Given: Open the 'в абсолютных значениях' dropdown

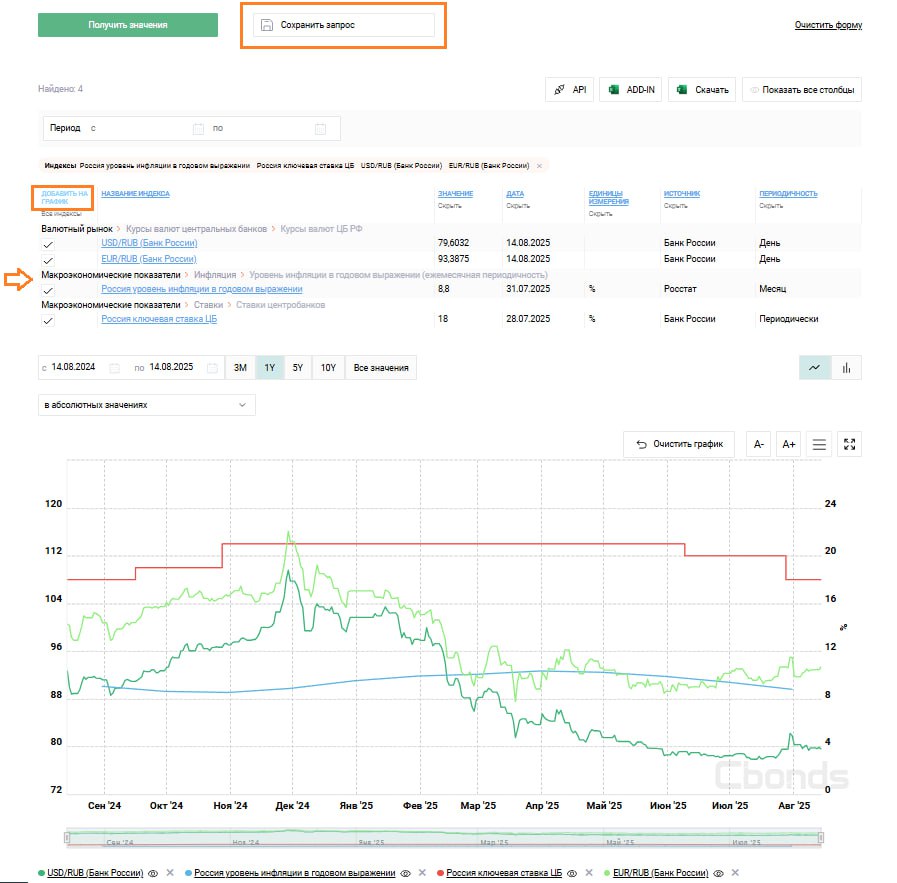Looking at the screenshot, I should 146,405.
